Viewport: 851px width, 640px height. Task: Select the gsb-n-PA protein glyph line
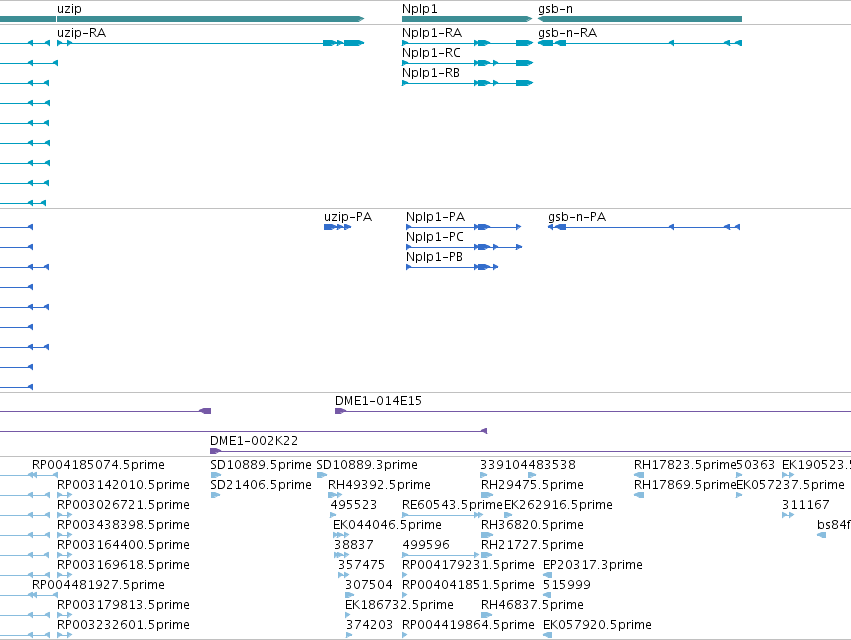coord(644,227)
